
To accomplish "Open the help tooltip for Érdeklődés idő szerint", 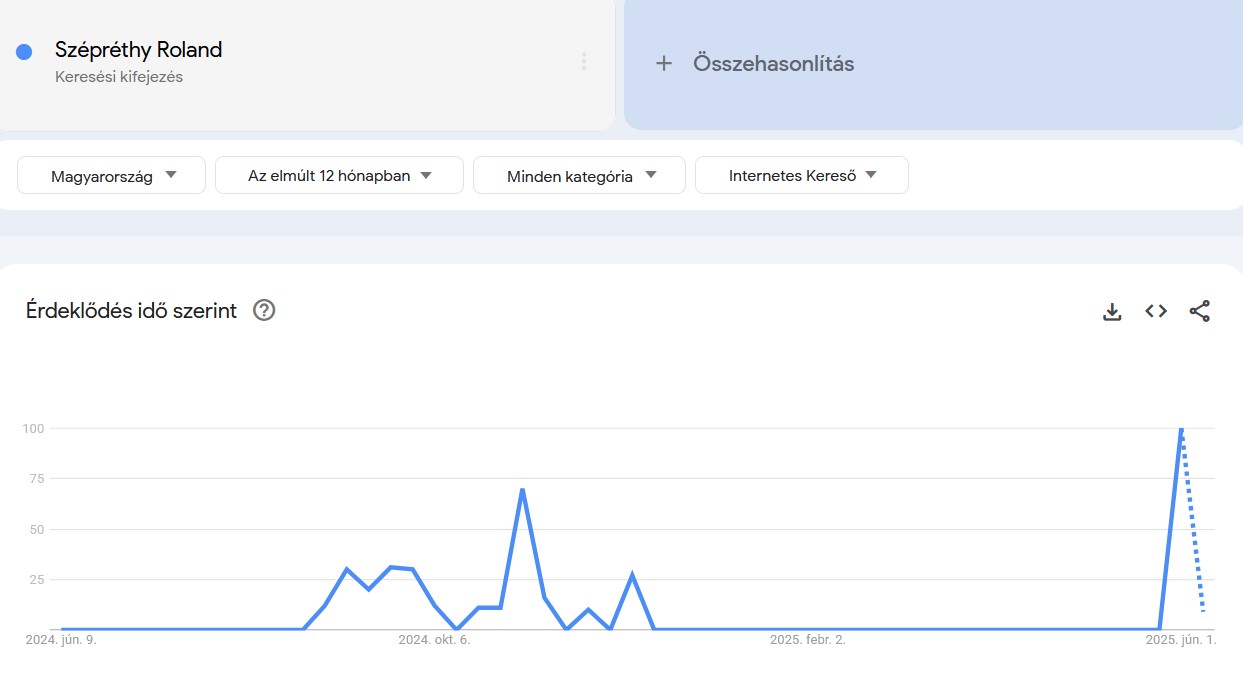I will 263,311.
